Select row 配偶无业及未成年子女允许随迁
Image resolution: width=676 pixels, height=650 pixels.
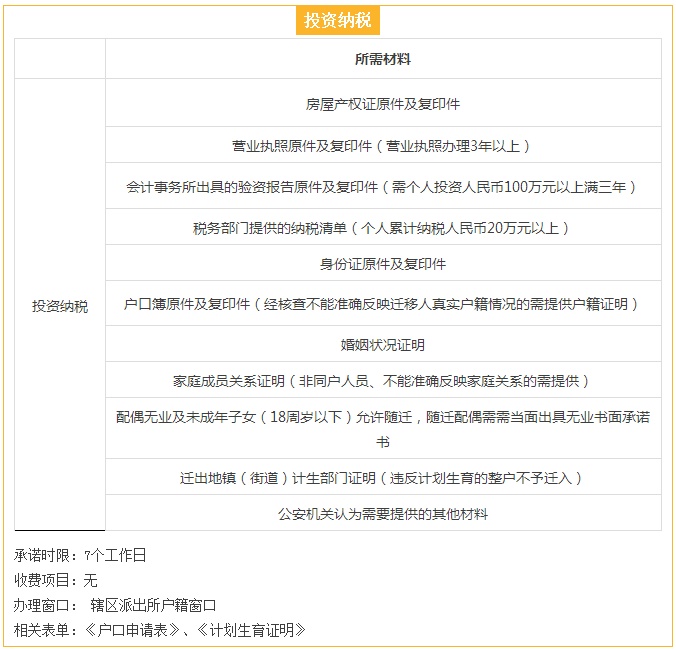383,428
